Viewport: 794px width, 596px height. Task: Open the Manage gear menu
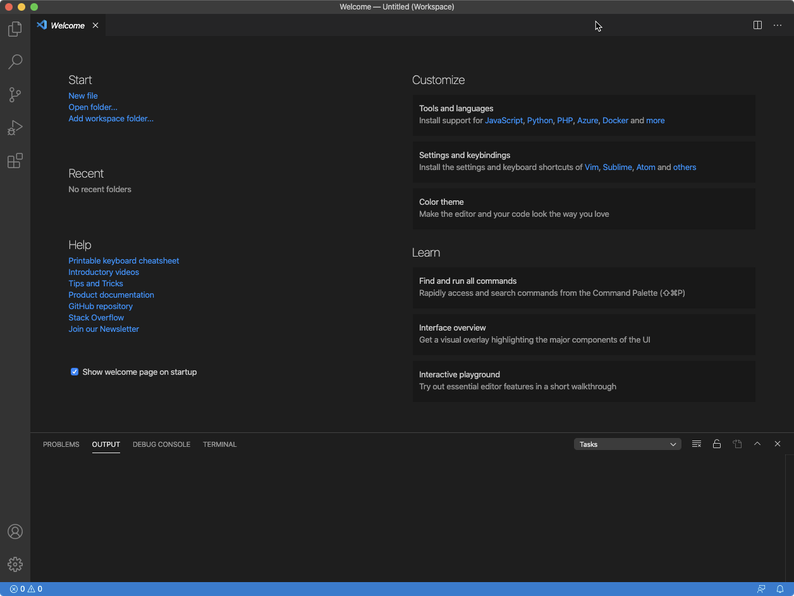[x=15, y=565]
